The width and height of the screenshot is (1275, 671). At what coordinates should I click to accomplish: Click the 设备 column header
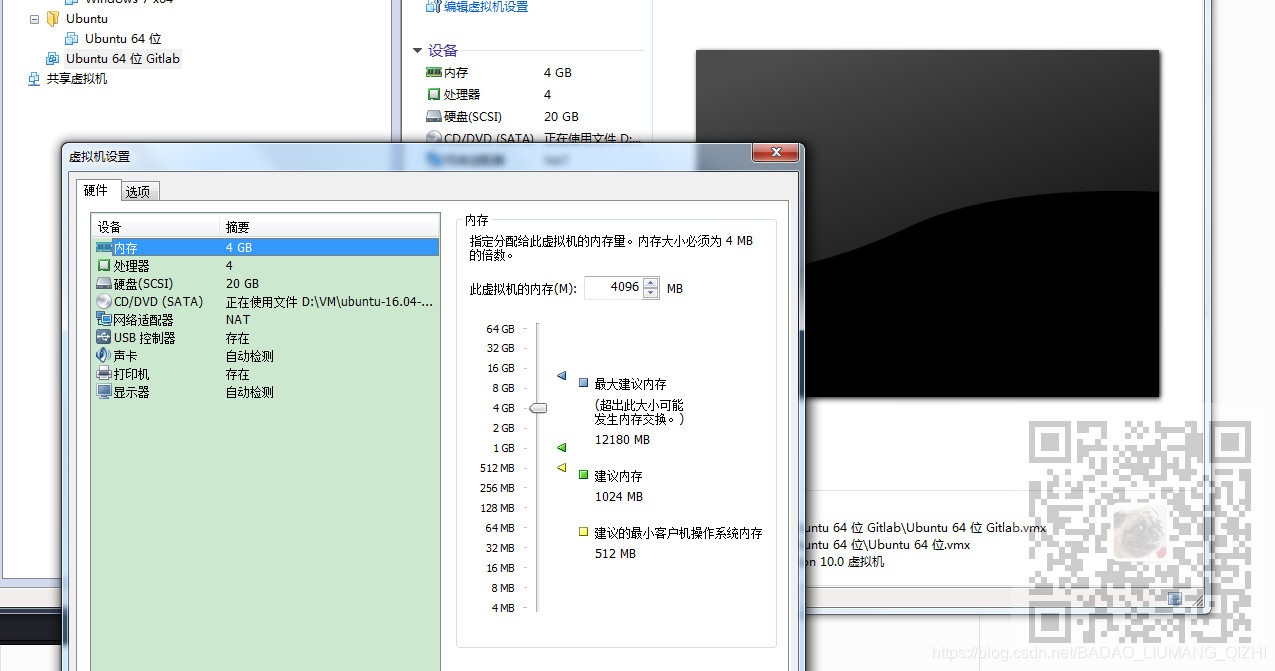pos(155,227)
